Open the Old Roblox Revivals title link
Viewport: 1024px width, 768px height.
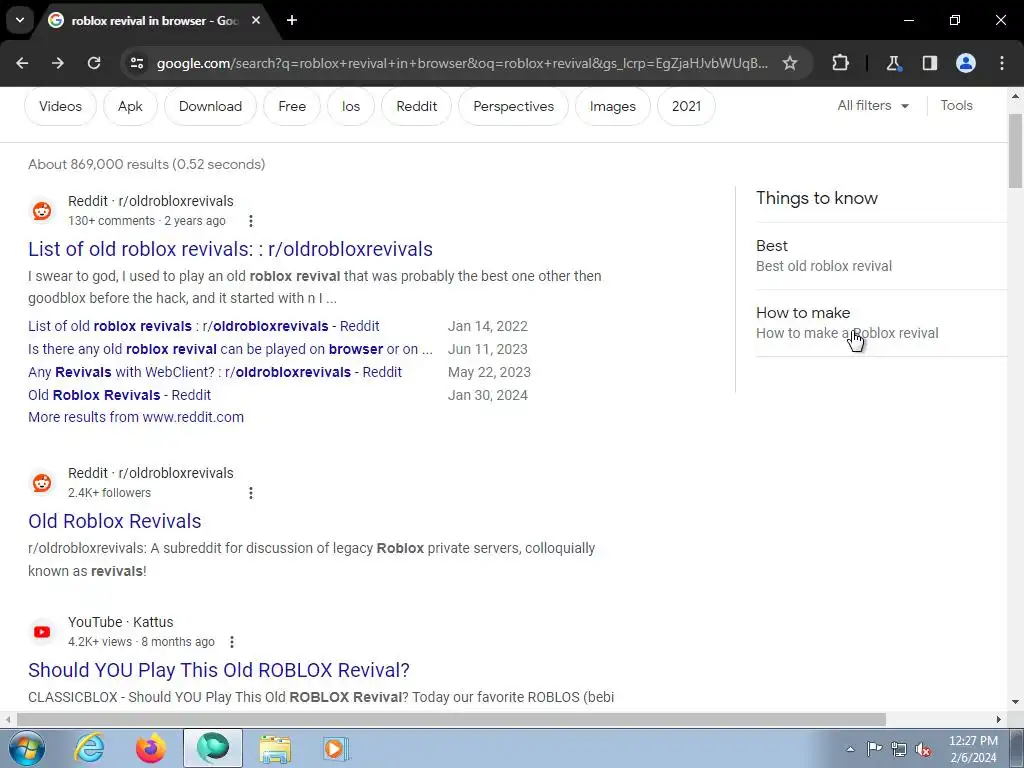[x=115, y=521]
